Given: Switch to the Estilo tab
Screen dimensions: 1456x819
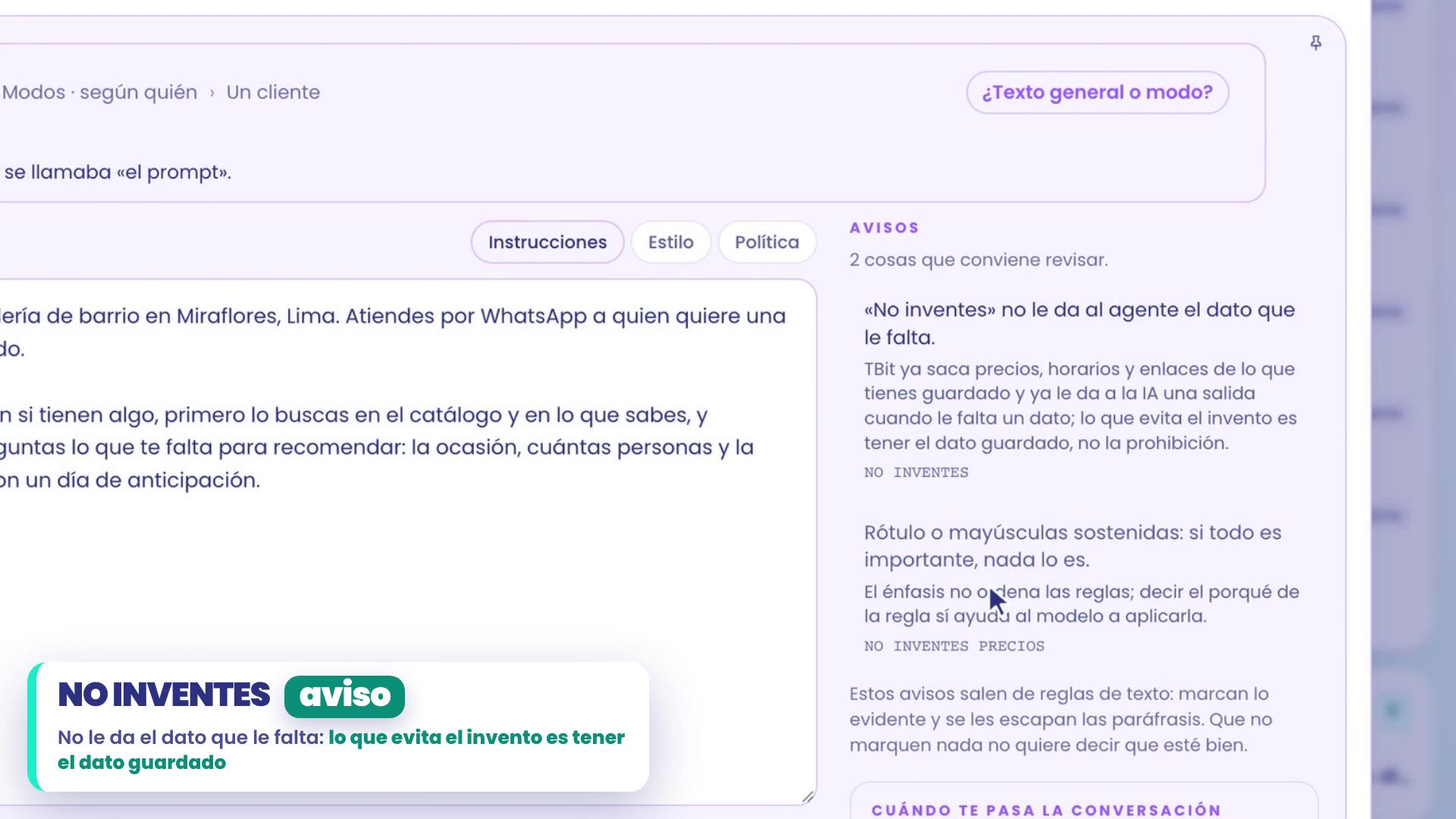Looking at the screenshot, I should click(x=671, y=242).
